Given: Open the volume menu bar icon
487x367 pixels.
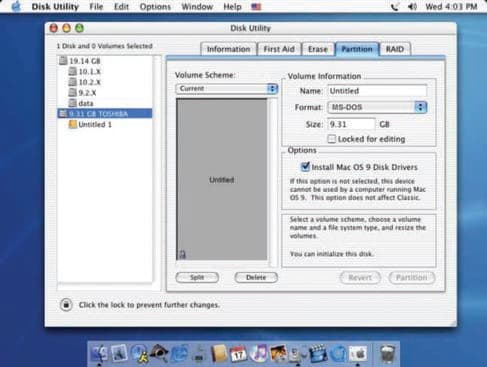Looking at the screenshot, I should click(412, 6).
